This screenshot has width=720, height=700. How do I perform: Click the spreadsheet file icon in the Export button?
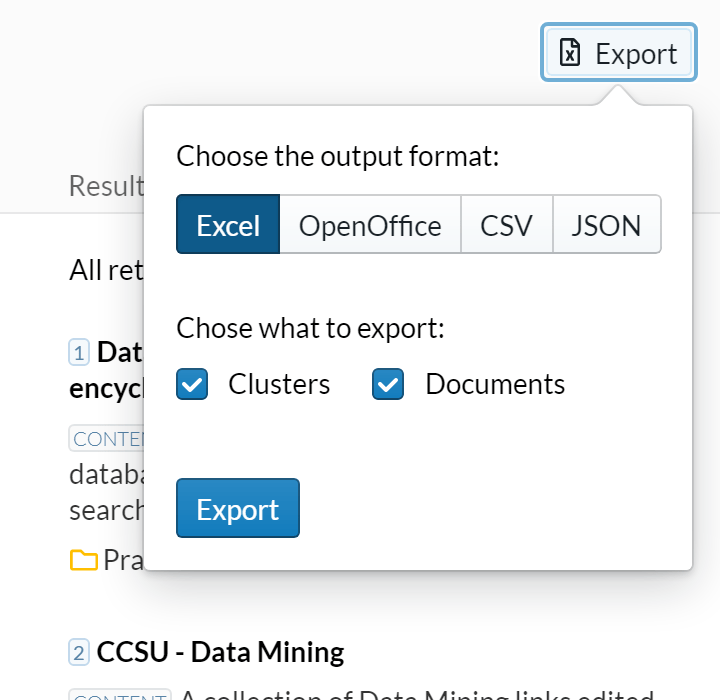click(569, 53)
